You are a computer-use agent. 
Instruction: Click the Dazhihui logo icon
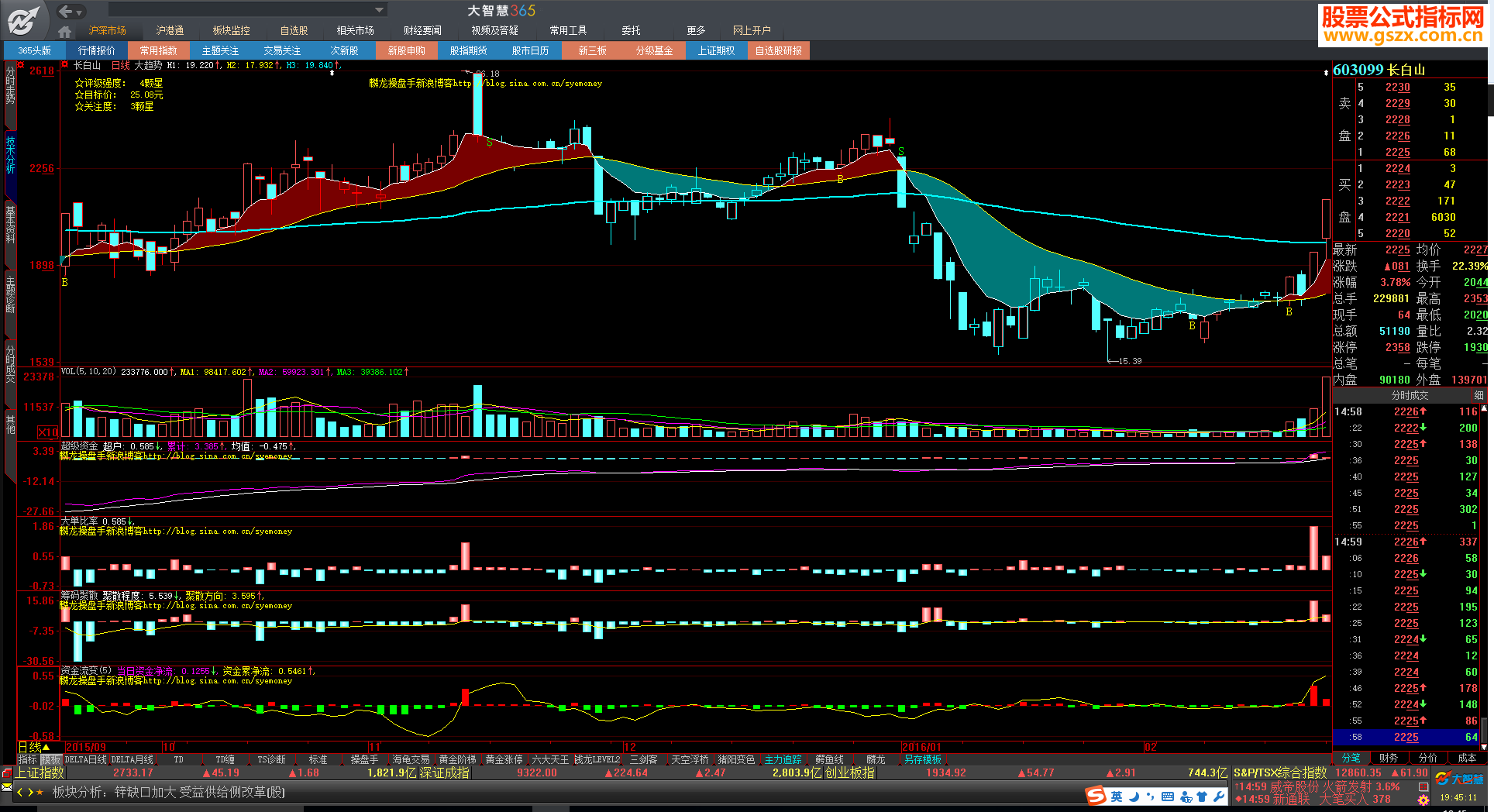(x=23, y=20)
